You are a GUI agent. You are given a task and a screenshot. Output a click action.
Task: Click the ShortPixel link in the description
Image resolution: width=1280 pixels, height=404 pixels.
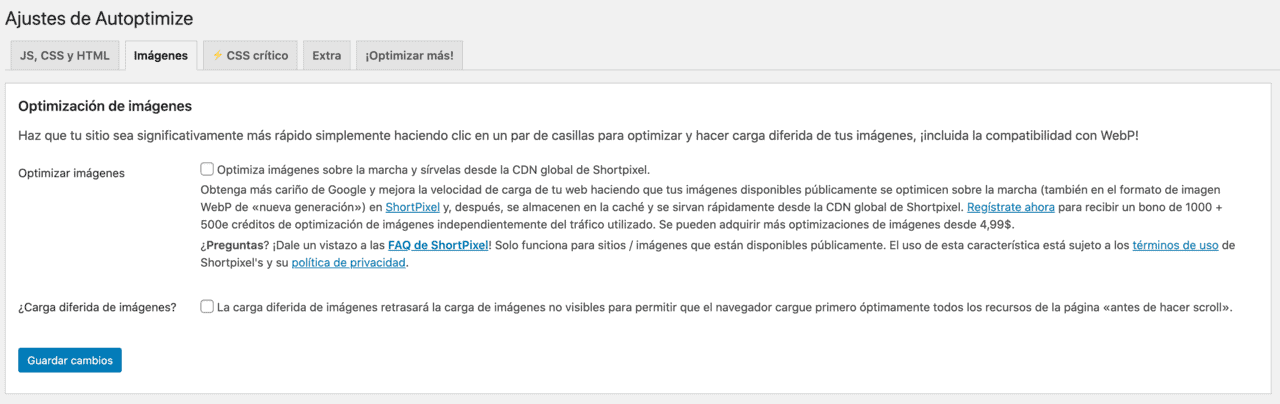click(x=412, y=207)
